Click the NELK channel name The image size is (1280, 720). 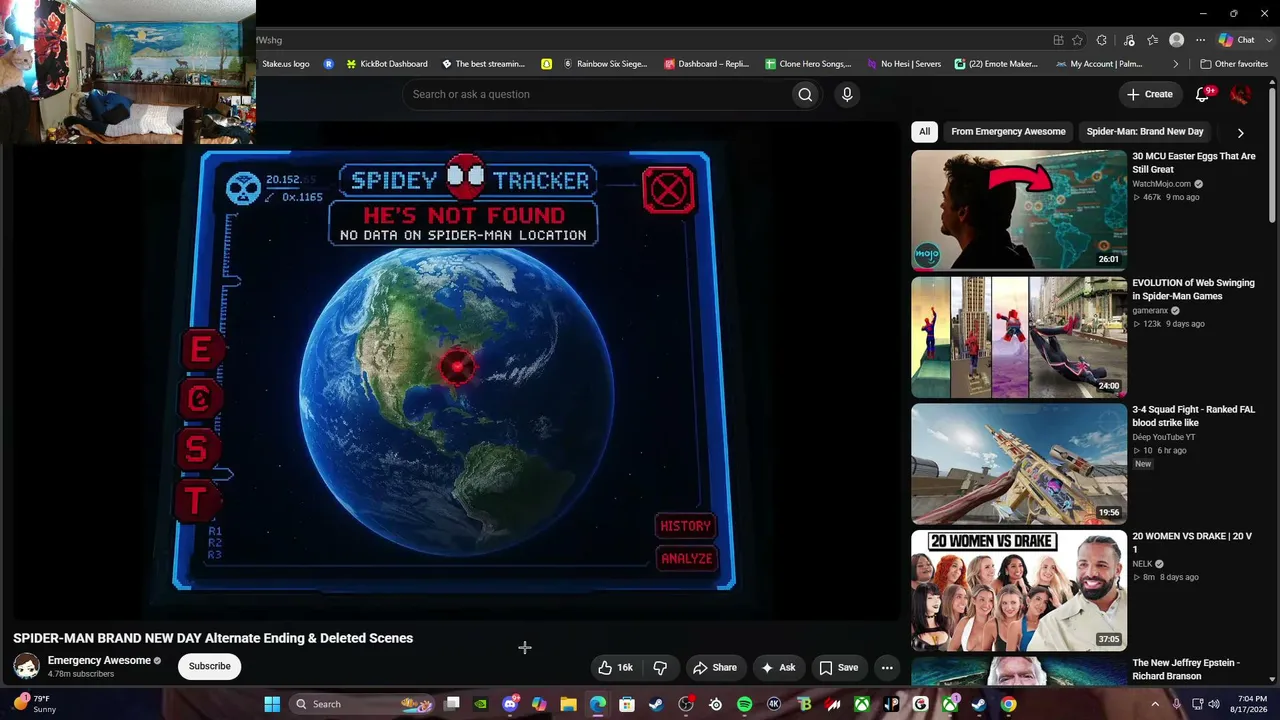[x=1142, y=564]
